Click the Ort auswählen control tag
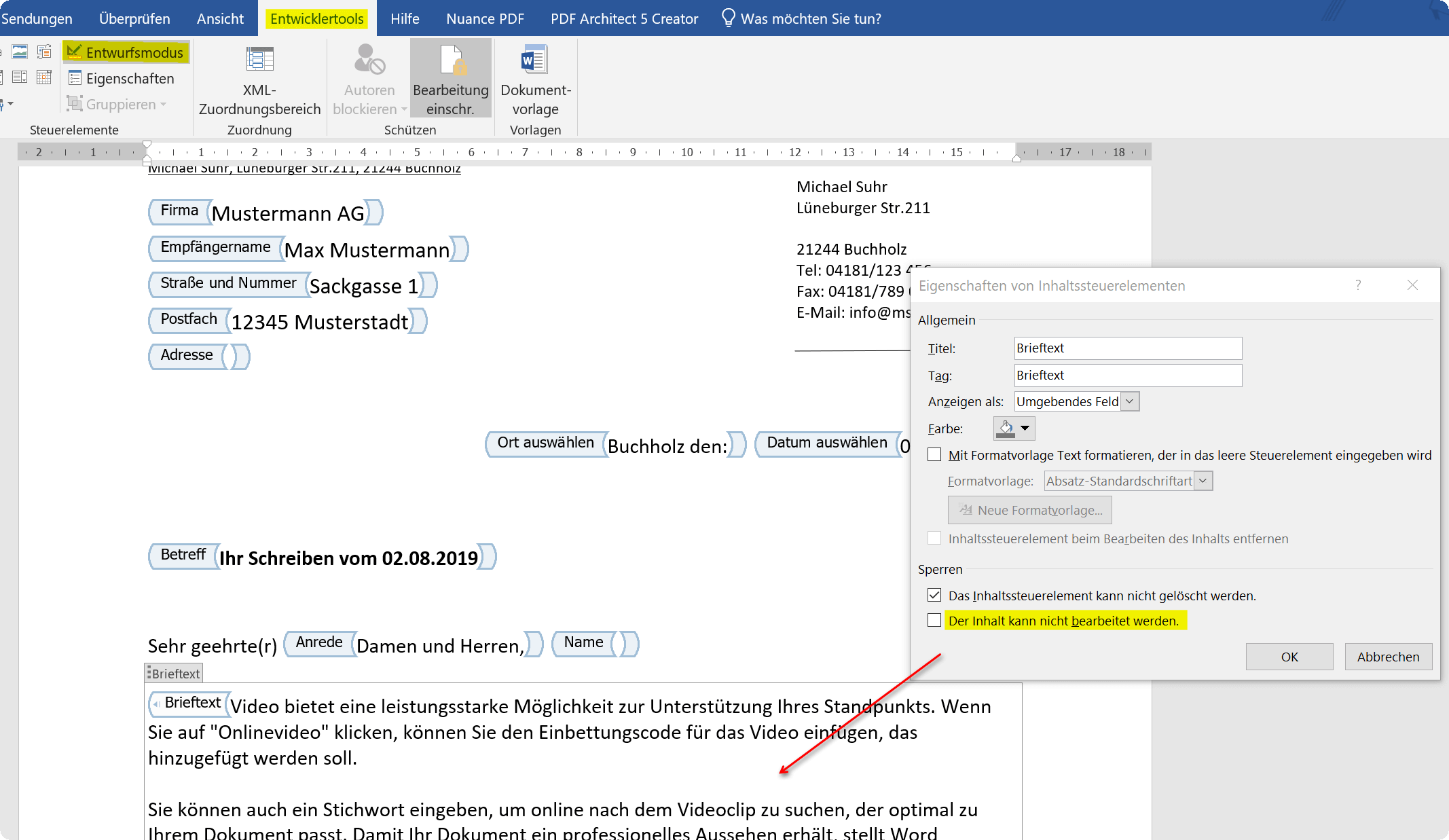Screen dimensions: 1449x840 point(545,443)
